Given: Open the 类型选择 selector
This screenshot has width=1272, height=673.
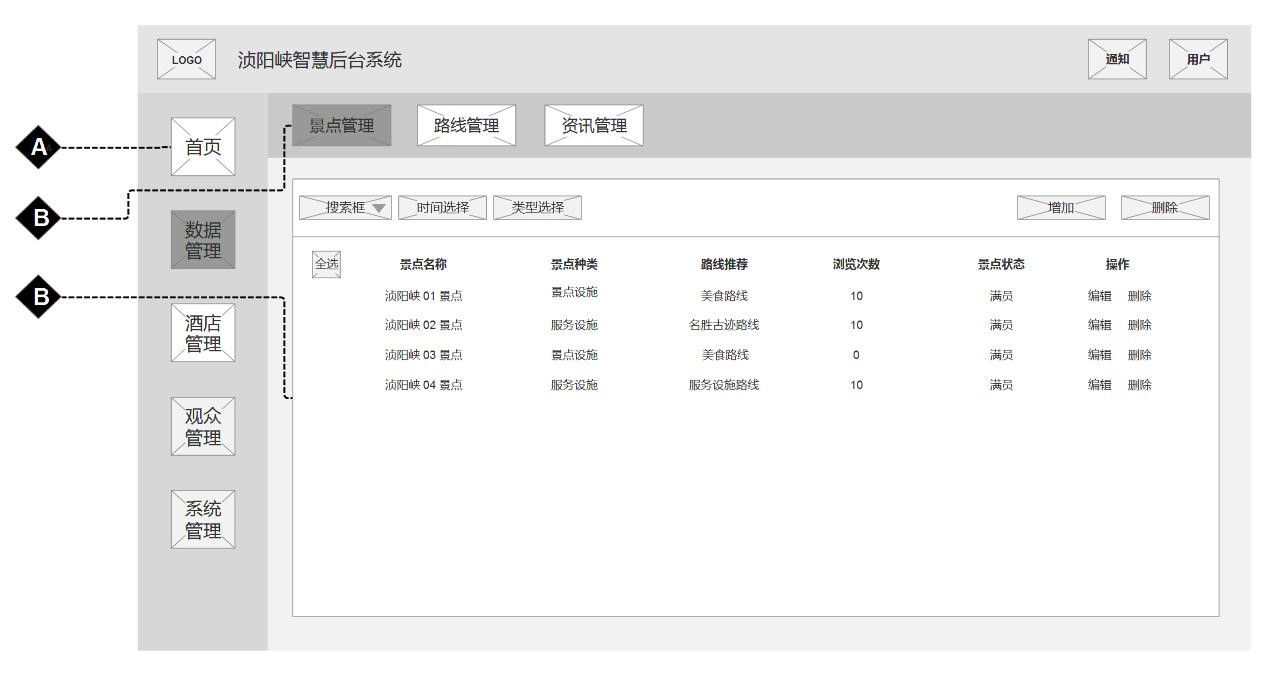Looking at the screenshot, I should point(537,208).
